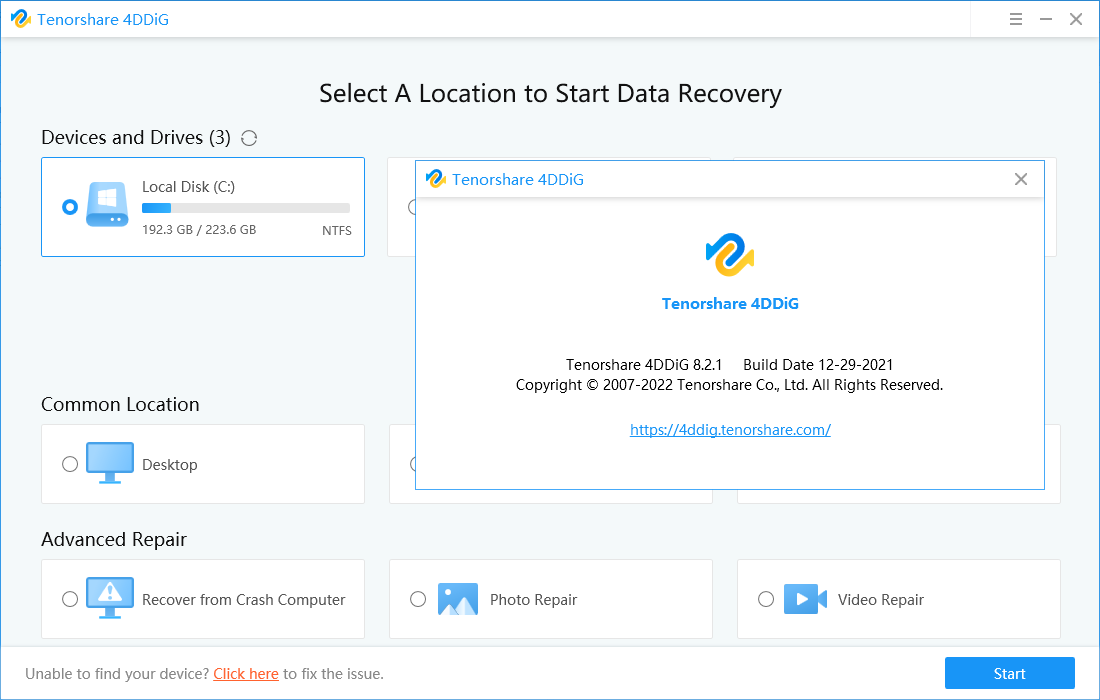Close the main 4DDiG window
The image size is (1100, 700).
(x=1075, y=20)
